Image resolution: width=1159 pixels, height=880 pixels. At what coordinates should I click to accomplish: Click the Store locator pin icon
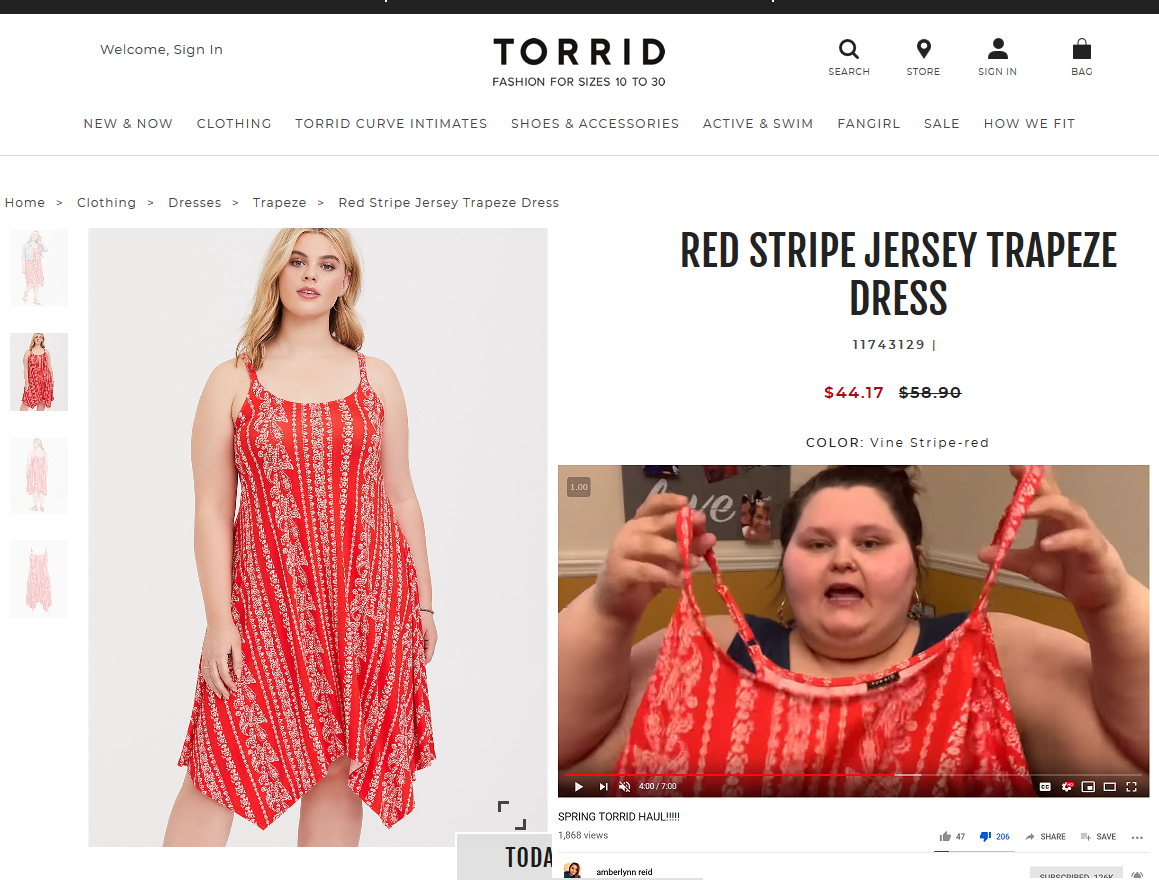coord(923,50)
